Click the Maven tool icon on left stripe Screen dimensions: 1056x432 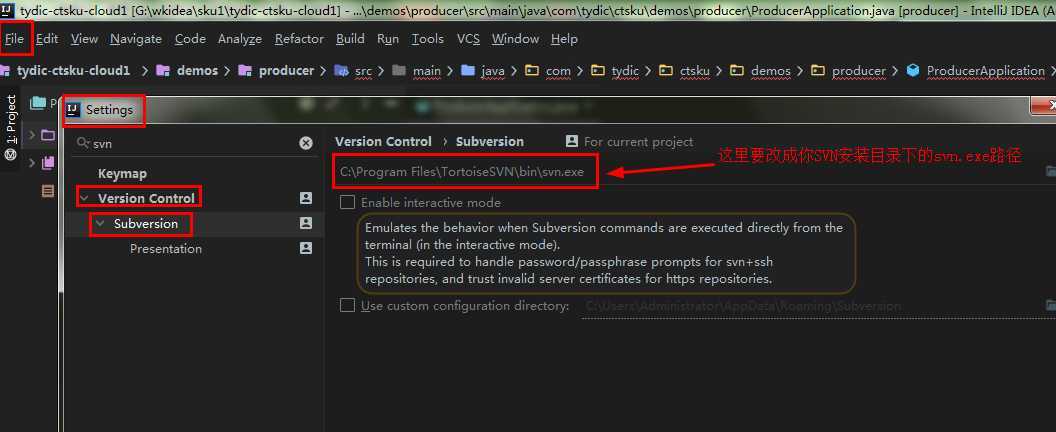pyautogui.click(x=10, y=154)
